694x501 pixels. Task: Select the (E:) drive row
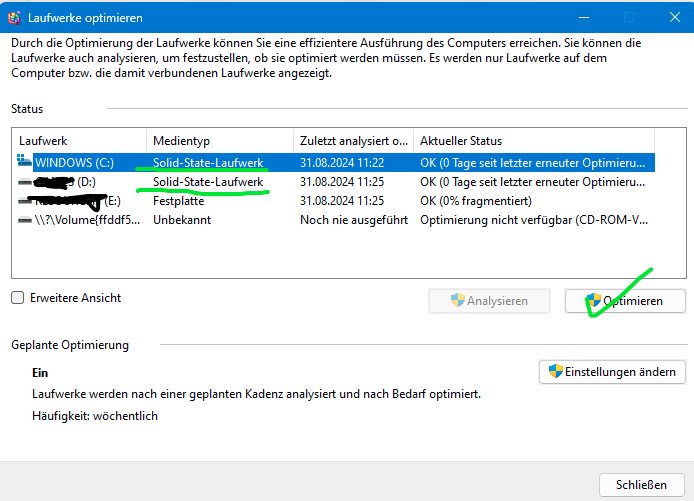click(336, 201)
